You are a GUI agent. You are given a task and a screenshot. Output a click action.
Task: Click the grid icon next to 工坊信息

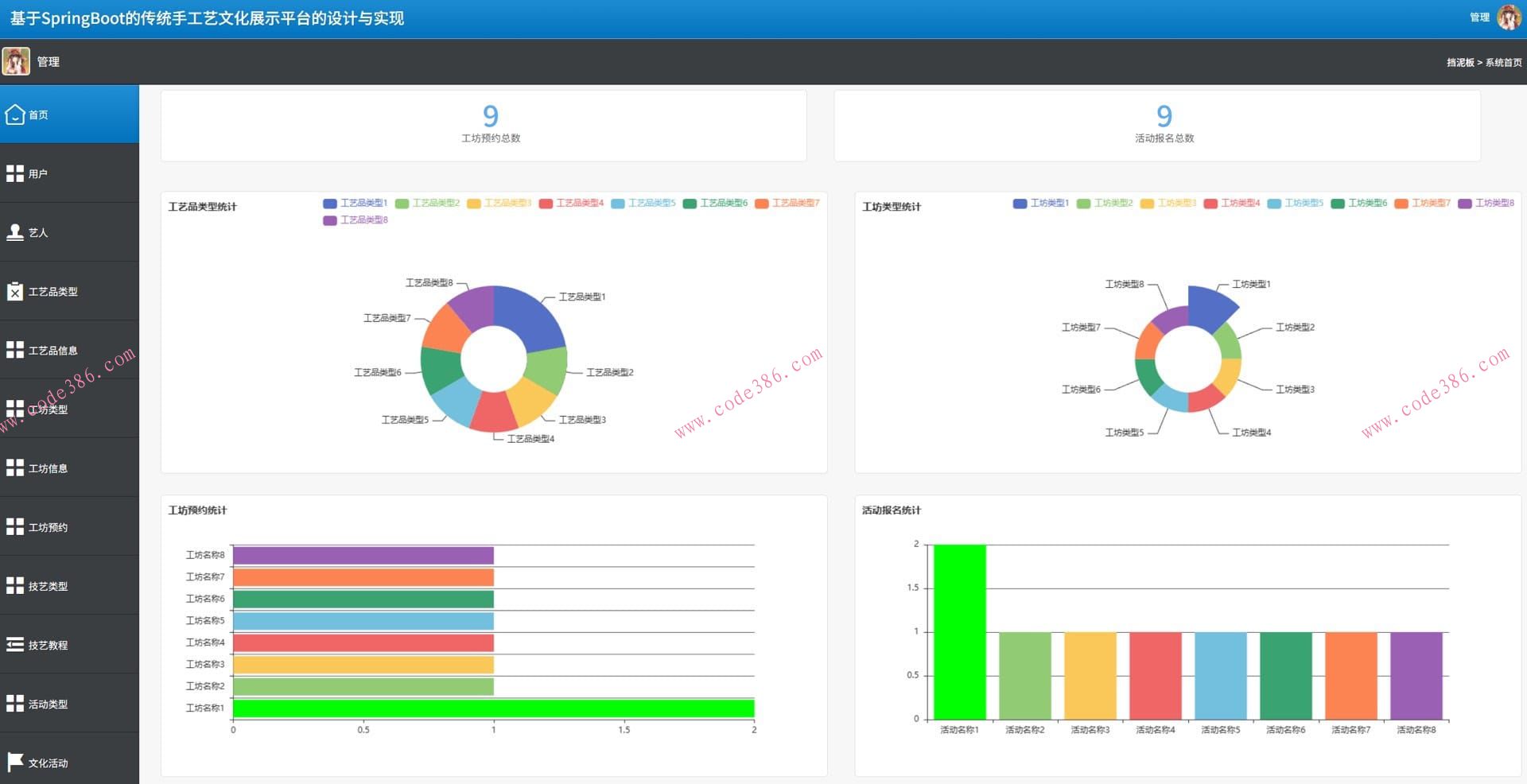click(15, 468)
